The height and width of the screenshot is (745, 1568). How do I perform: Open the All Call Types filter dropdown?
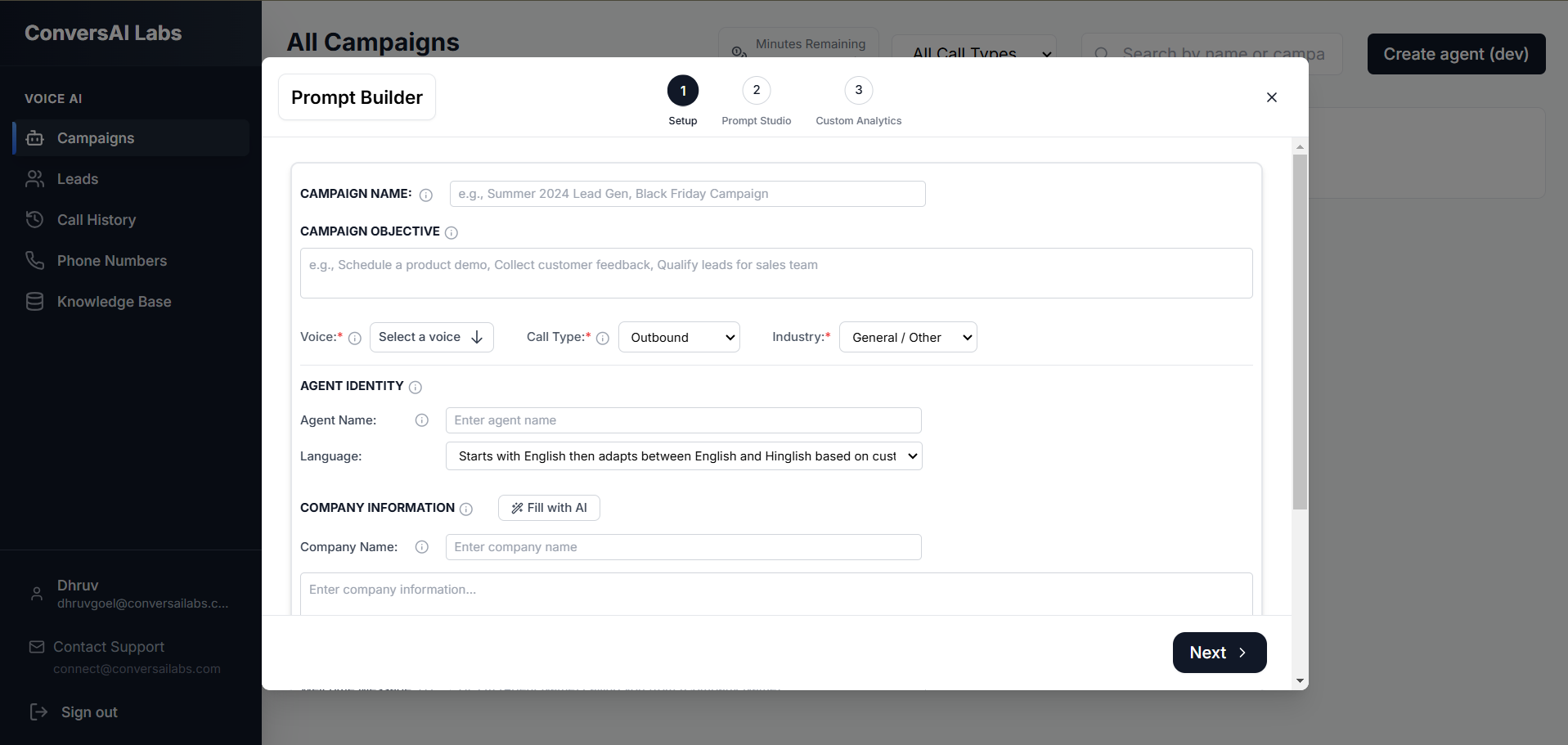[x=974, y=53]
